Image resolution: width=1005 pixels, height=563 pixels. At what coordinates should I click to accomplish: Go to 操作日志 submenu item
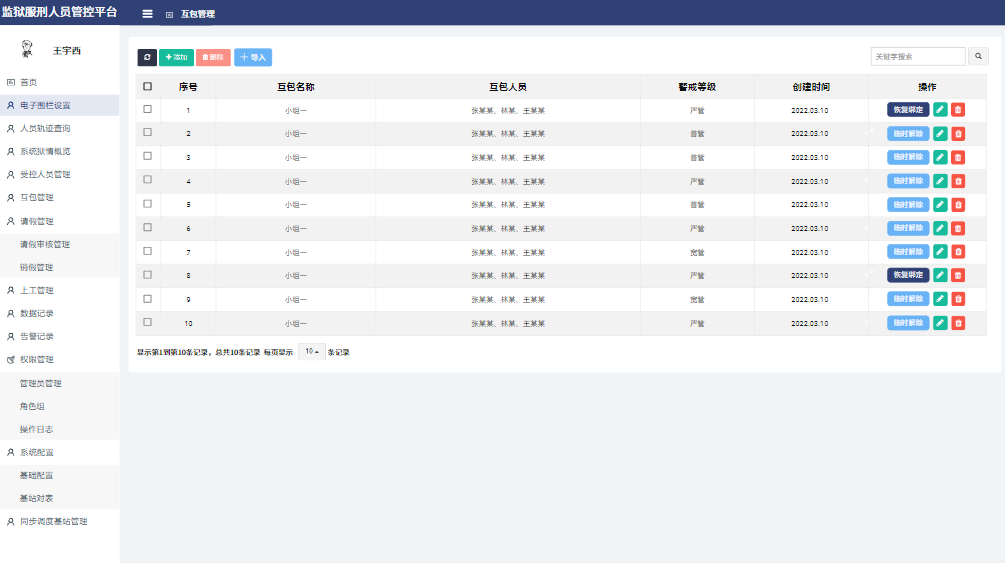(36, 429)
